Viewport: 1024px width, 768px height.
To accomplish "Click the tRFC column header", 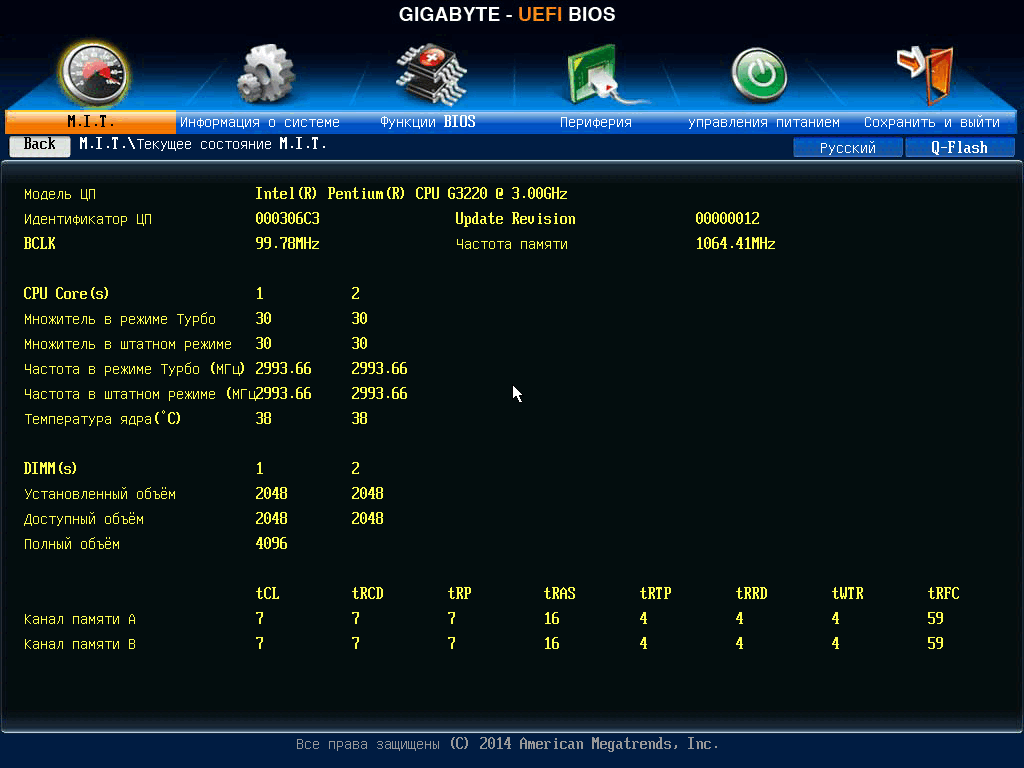I will (x=943, y=593).
